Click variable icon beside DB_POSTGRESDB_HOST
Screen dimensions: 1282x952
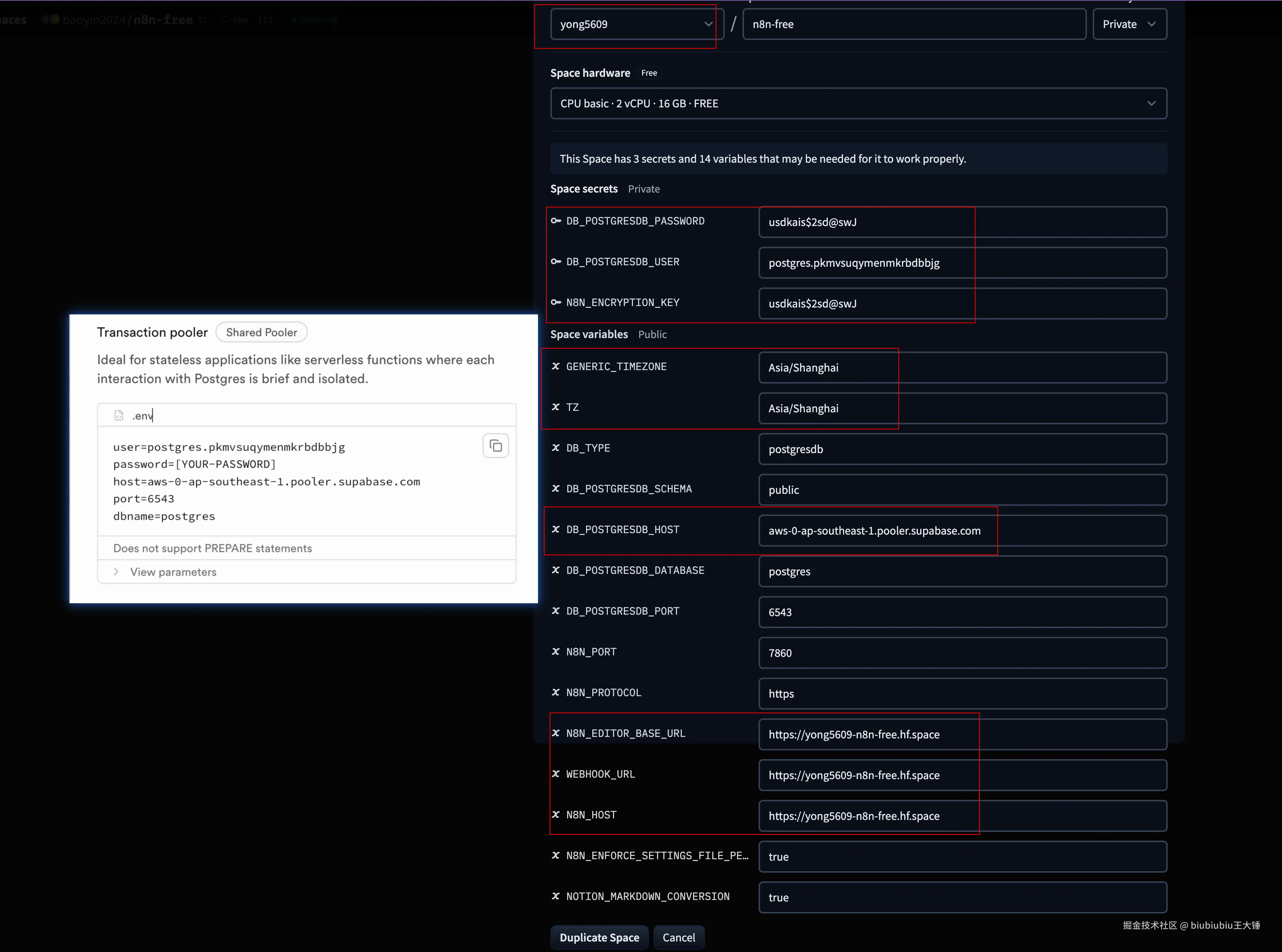(x=556, y=529)
